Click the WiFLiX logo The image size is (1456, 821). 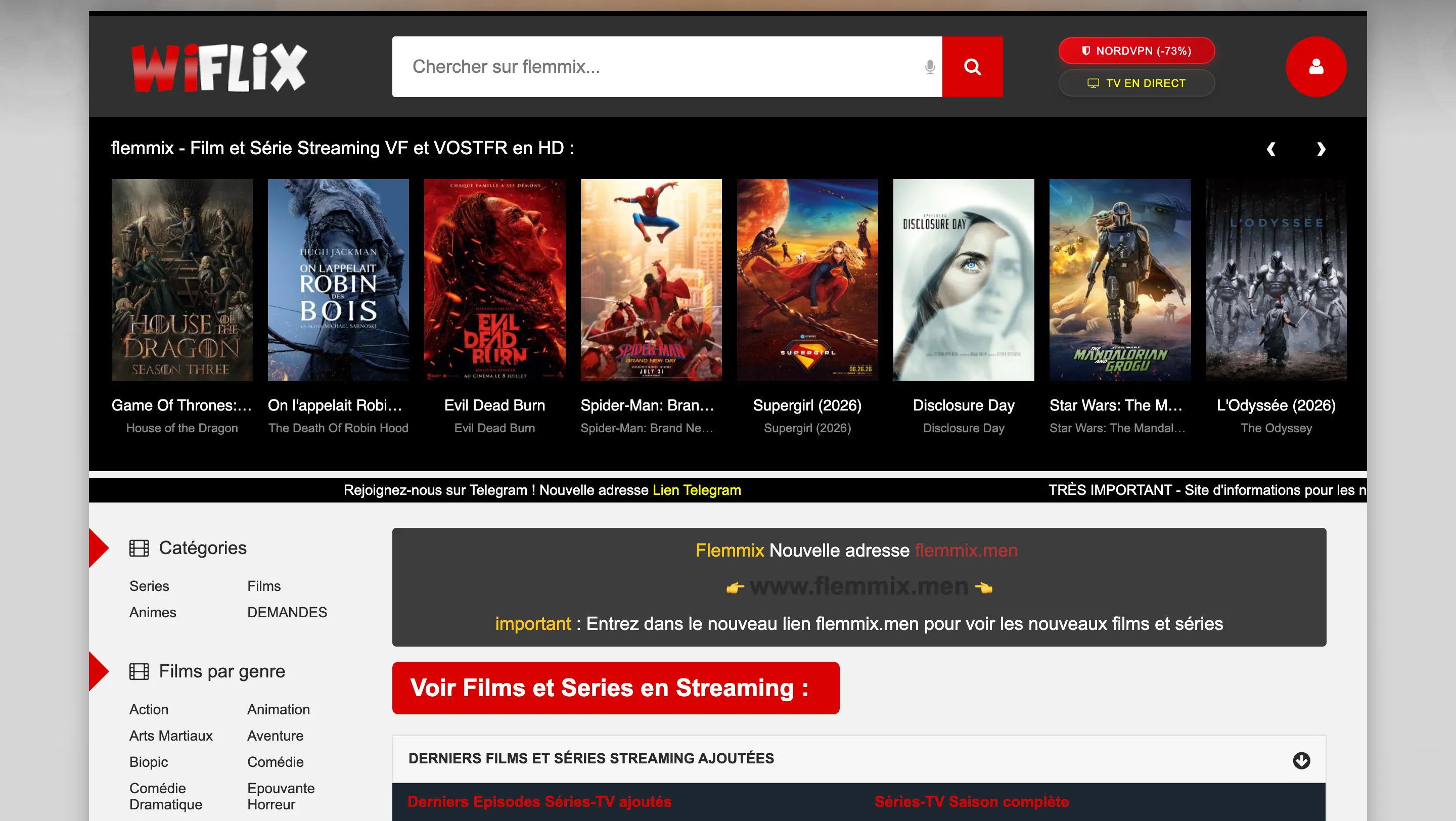(x=219, y=67)
